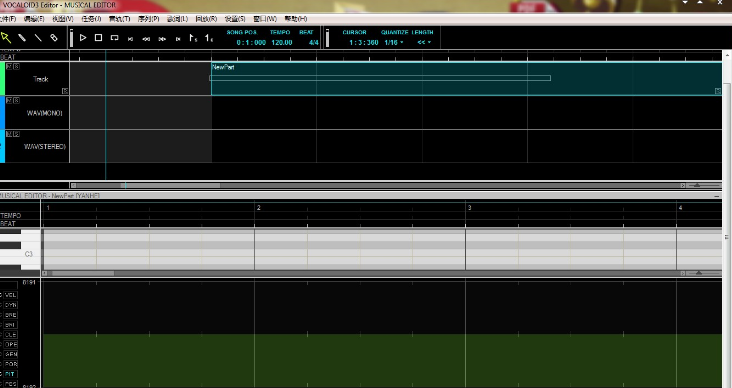Open the Track (T) menu
The width and height of the screenshot is (732, 388).
pos(120,19)
